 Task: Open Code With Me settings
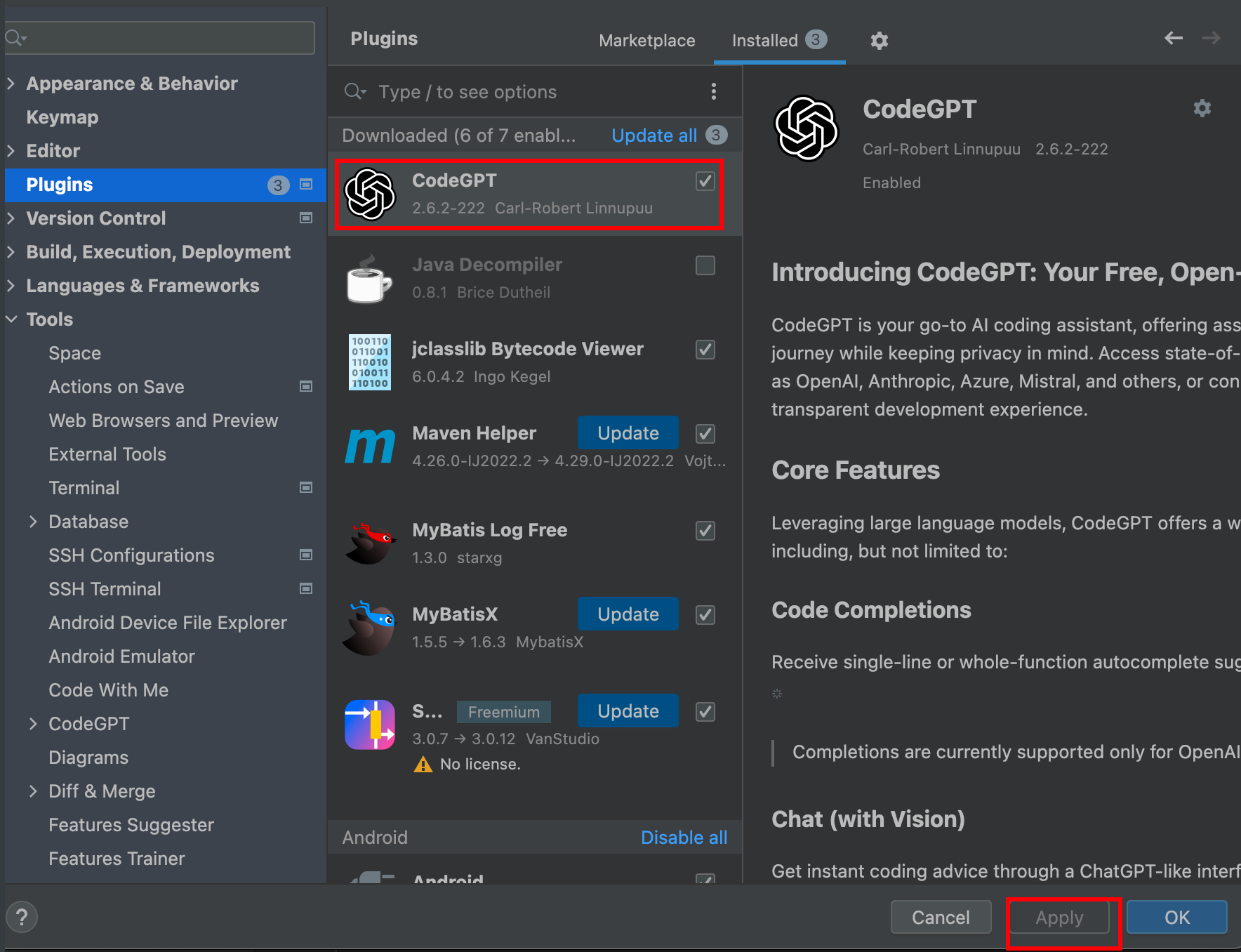tap(108, 689)
